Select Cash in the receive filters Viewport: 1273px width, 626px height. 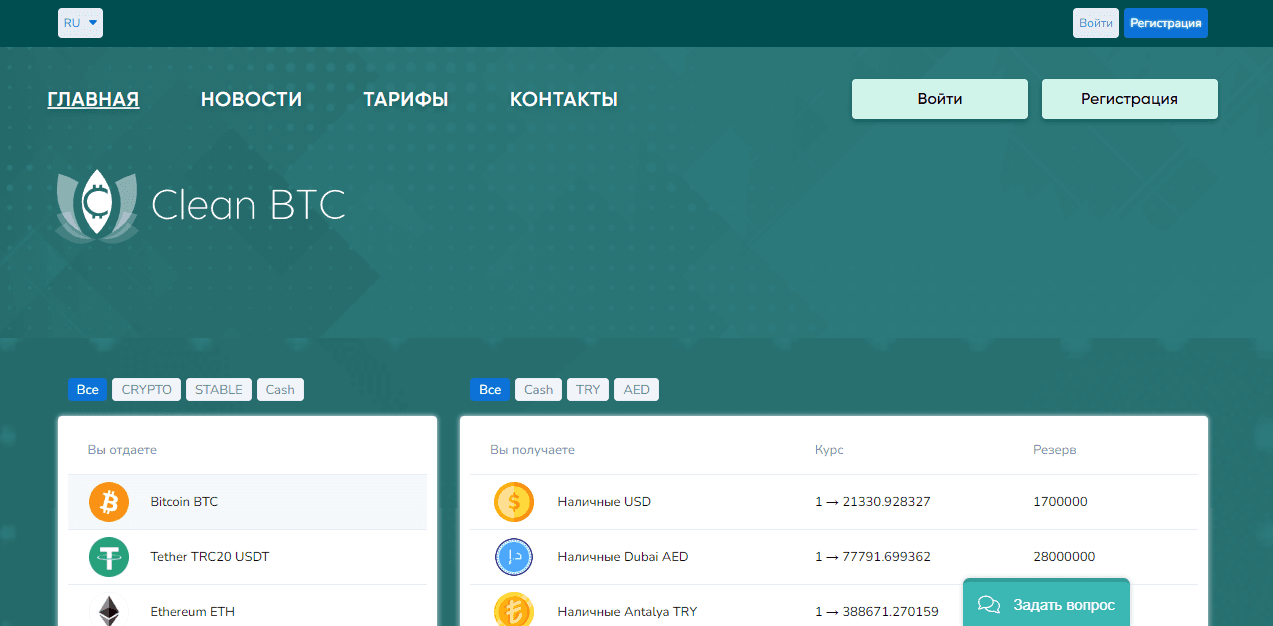point(538,389)
